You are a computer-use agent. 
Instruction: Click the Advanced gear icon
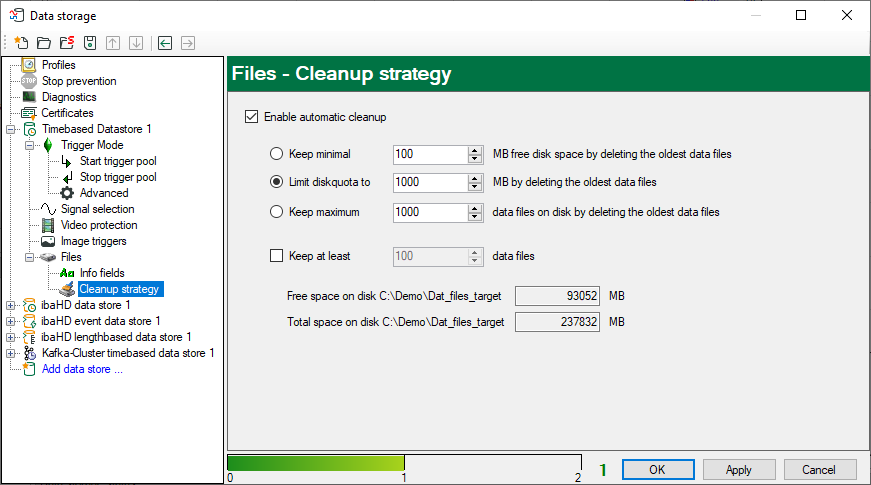67,193
